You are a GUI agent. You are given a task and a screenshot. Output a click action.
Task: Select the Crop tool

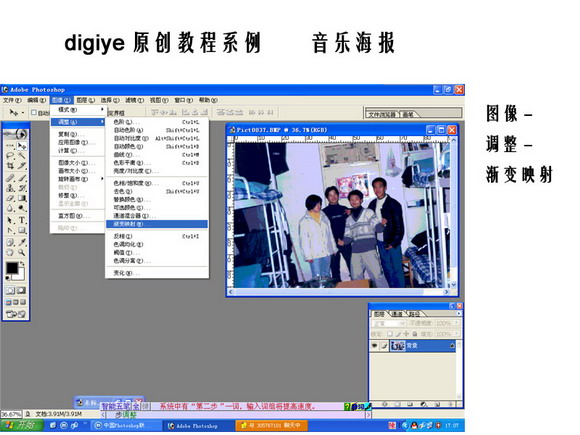(x=10, y=165)
